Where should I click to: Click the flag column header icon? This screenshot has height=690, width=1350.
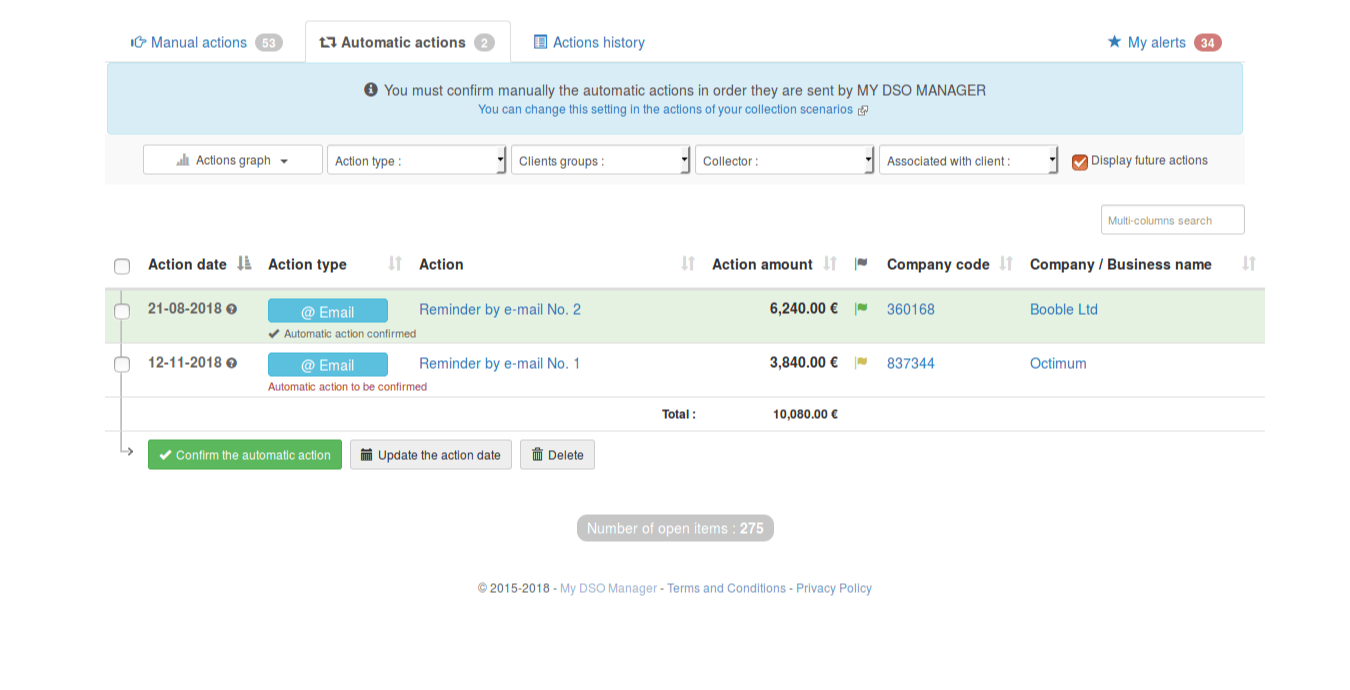pyautogui.click(x=860, y=264)
